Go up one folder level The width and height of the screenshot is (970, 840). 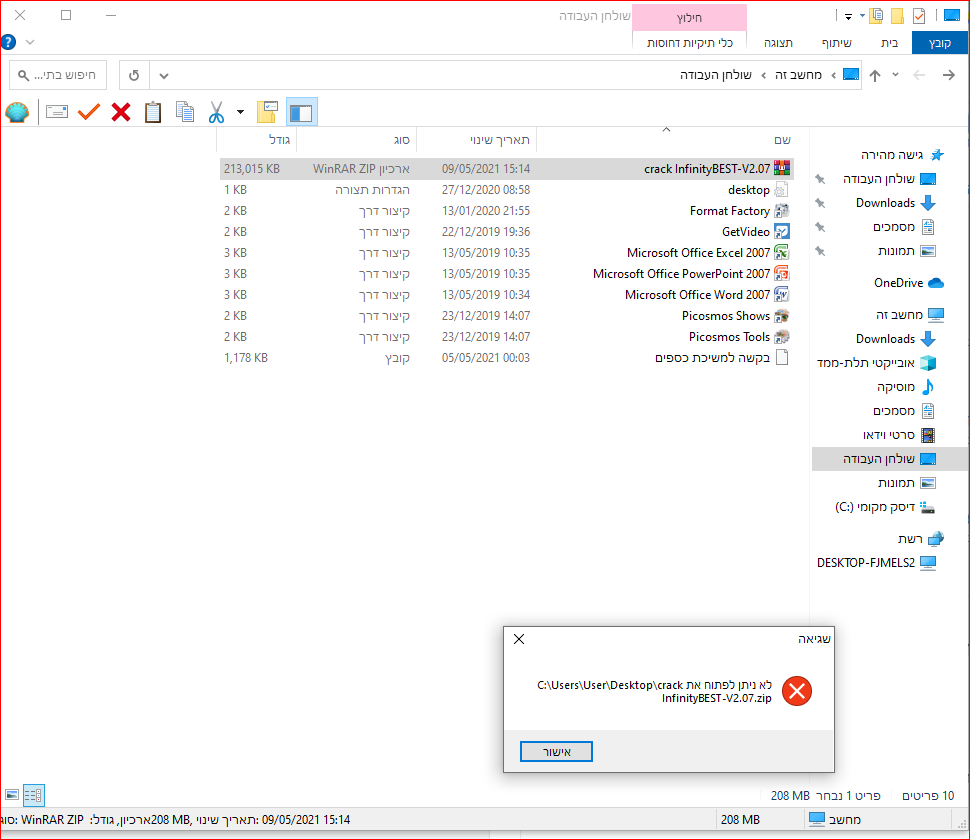click(x=875, y=75)
